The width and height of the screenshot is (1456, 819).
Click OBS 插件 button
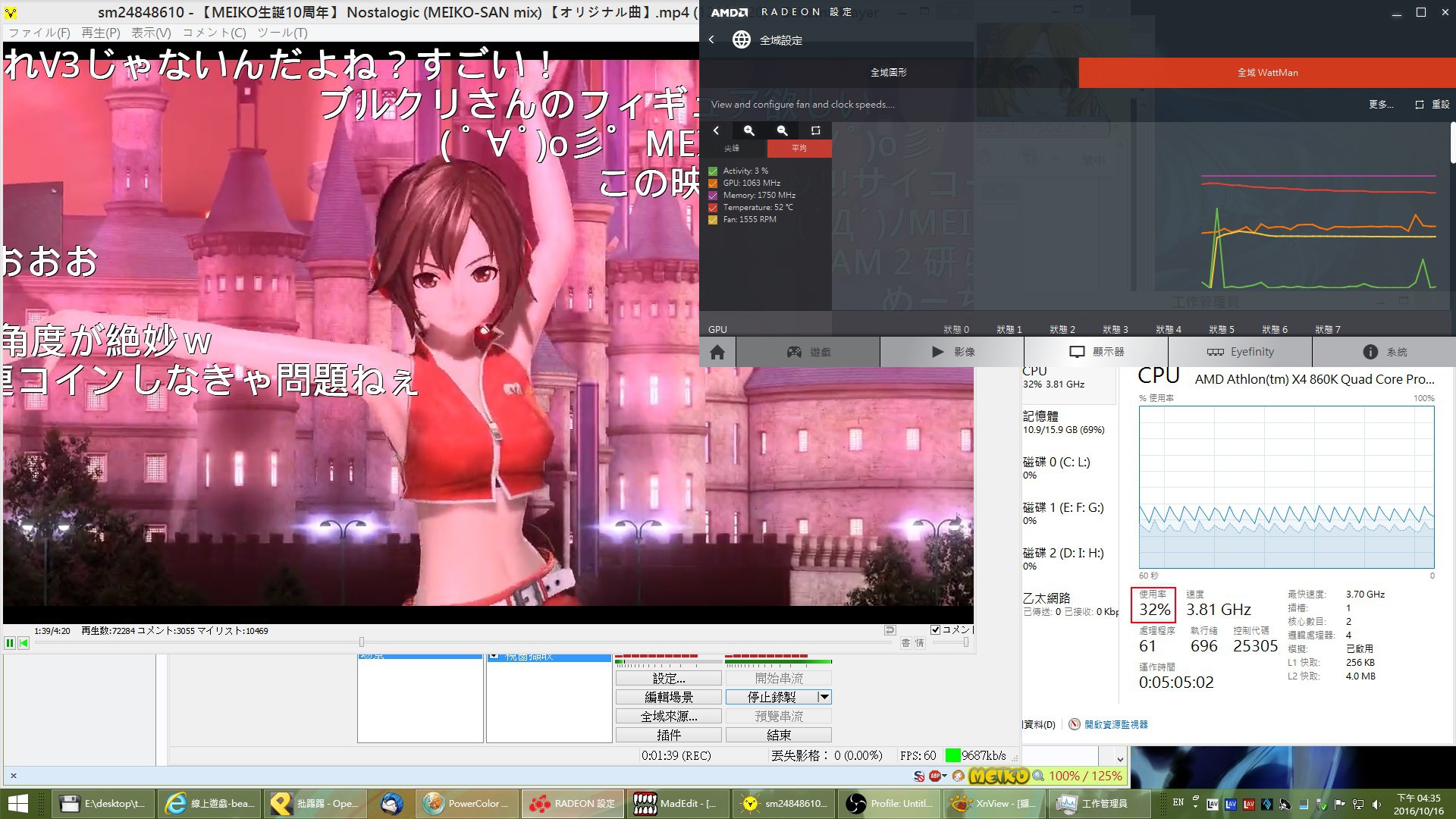(x=668, y=735)
